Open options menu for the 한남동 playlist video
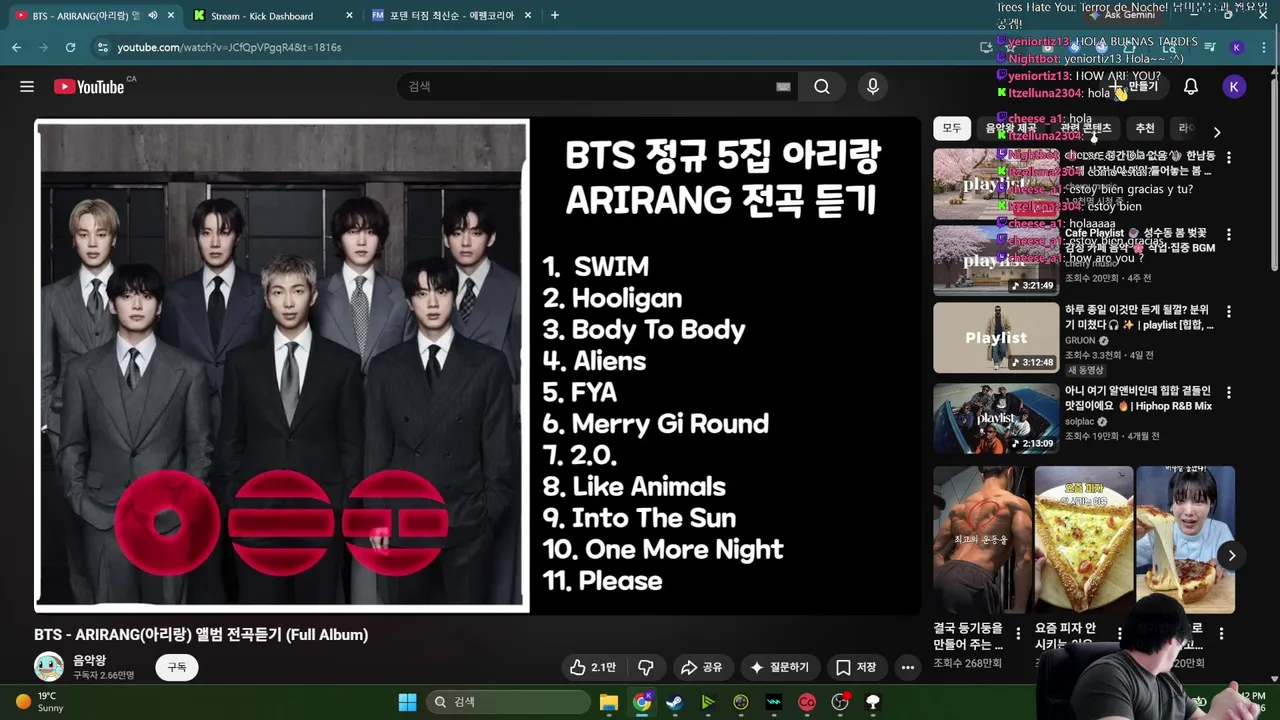This screenshot has width=1280, height=720. (x=1229, y=157)
